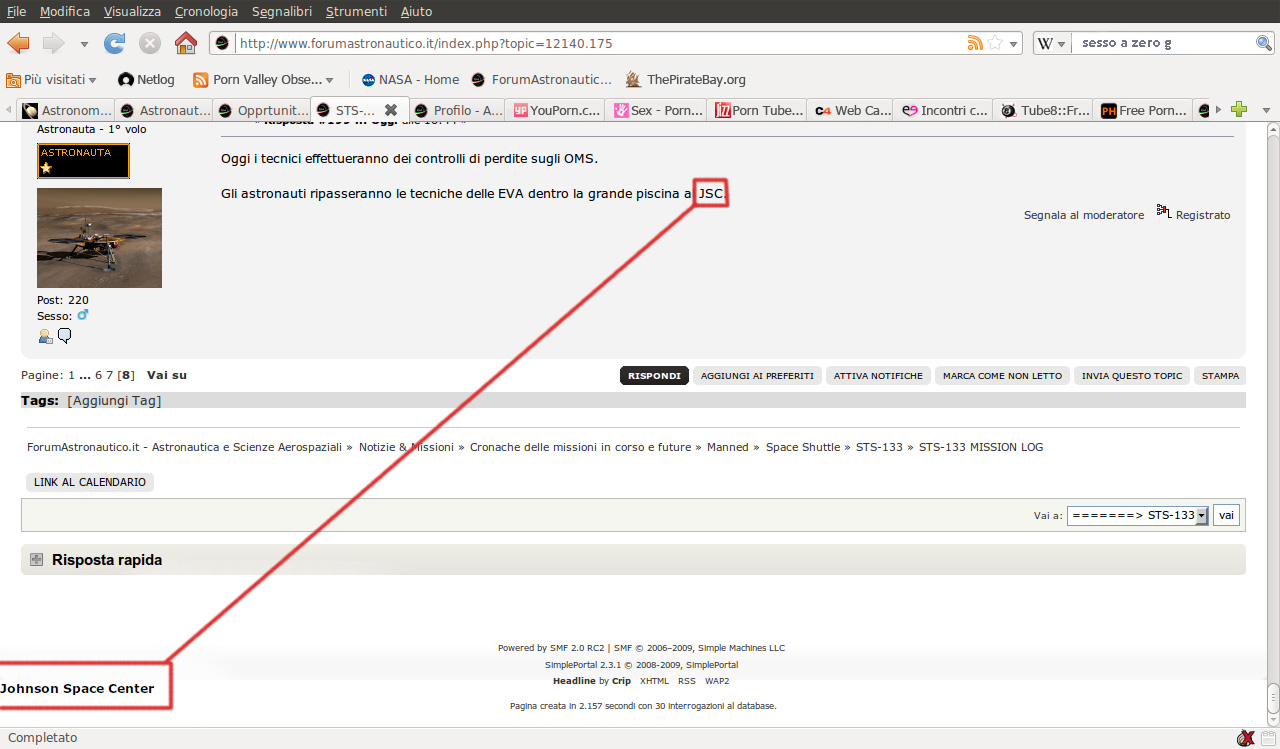The width and height of the screenshot is (1280, 749).
Task: Click the astronaut's rover avatar image
Action: pos(99,238)
